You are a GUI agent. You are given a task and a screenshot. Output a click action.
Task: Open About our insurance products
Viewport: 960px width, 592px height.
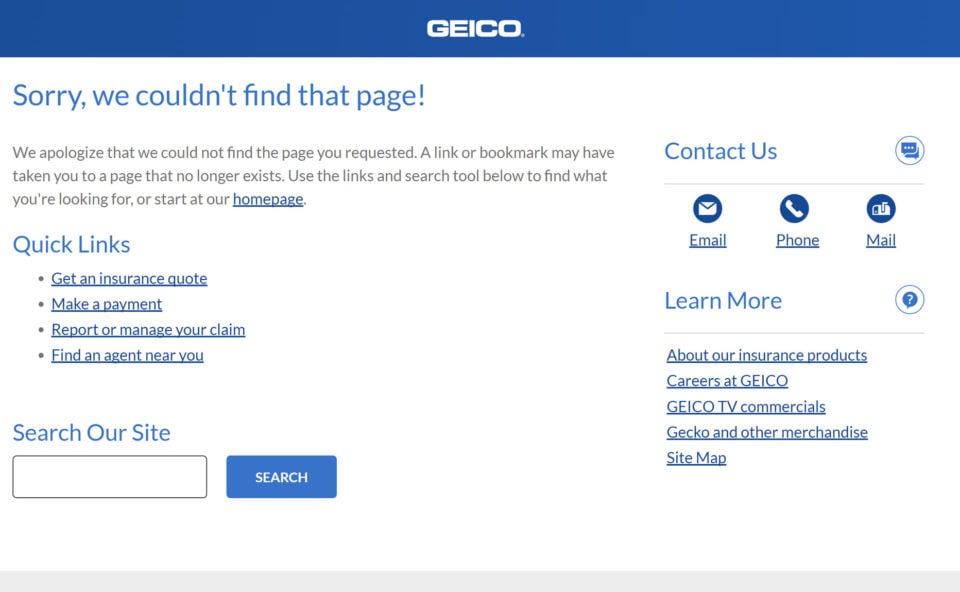click(767, 355)
